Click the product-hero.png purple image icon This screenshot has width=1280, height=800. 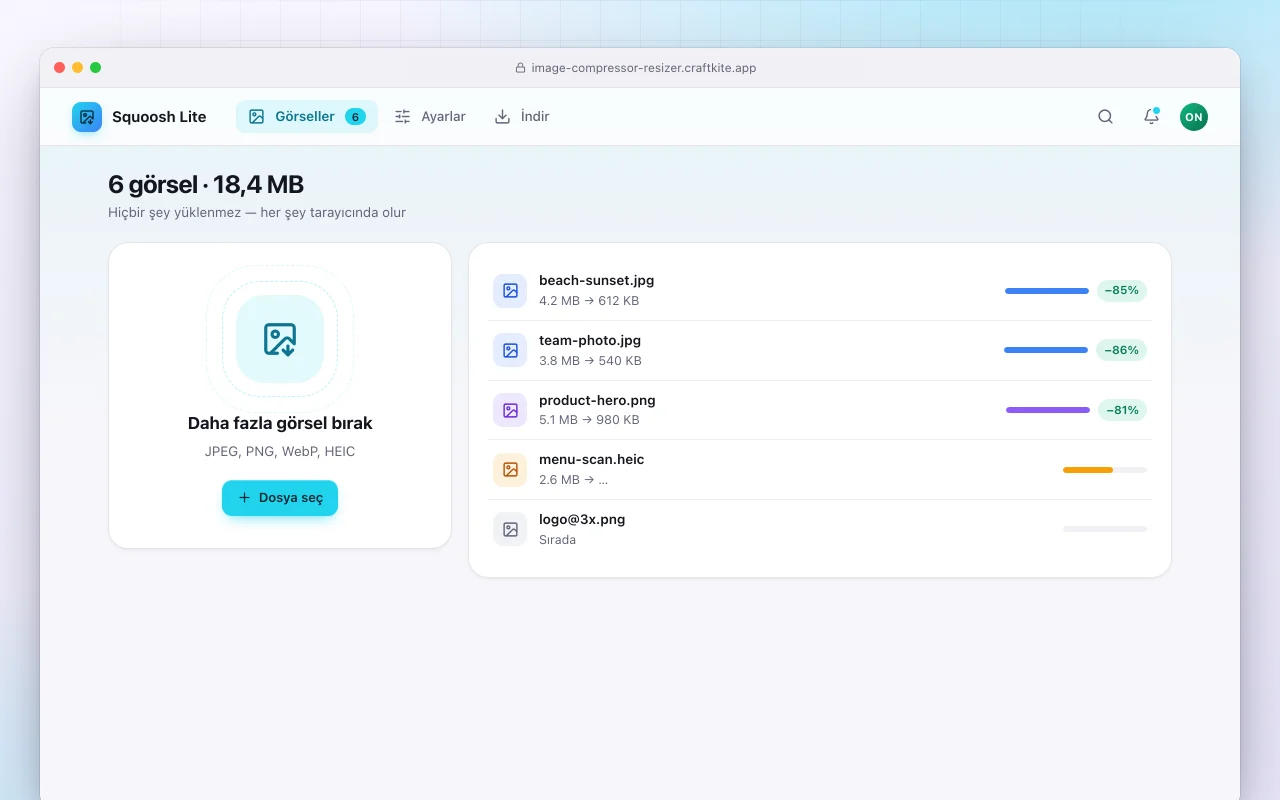pyautogui.click(x=510, y=410)
